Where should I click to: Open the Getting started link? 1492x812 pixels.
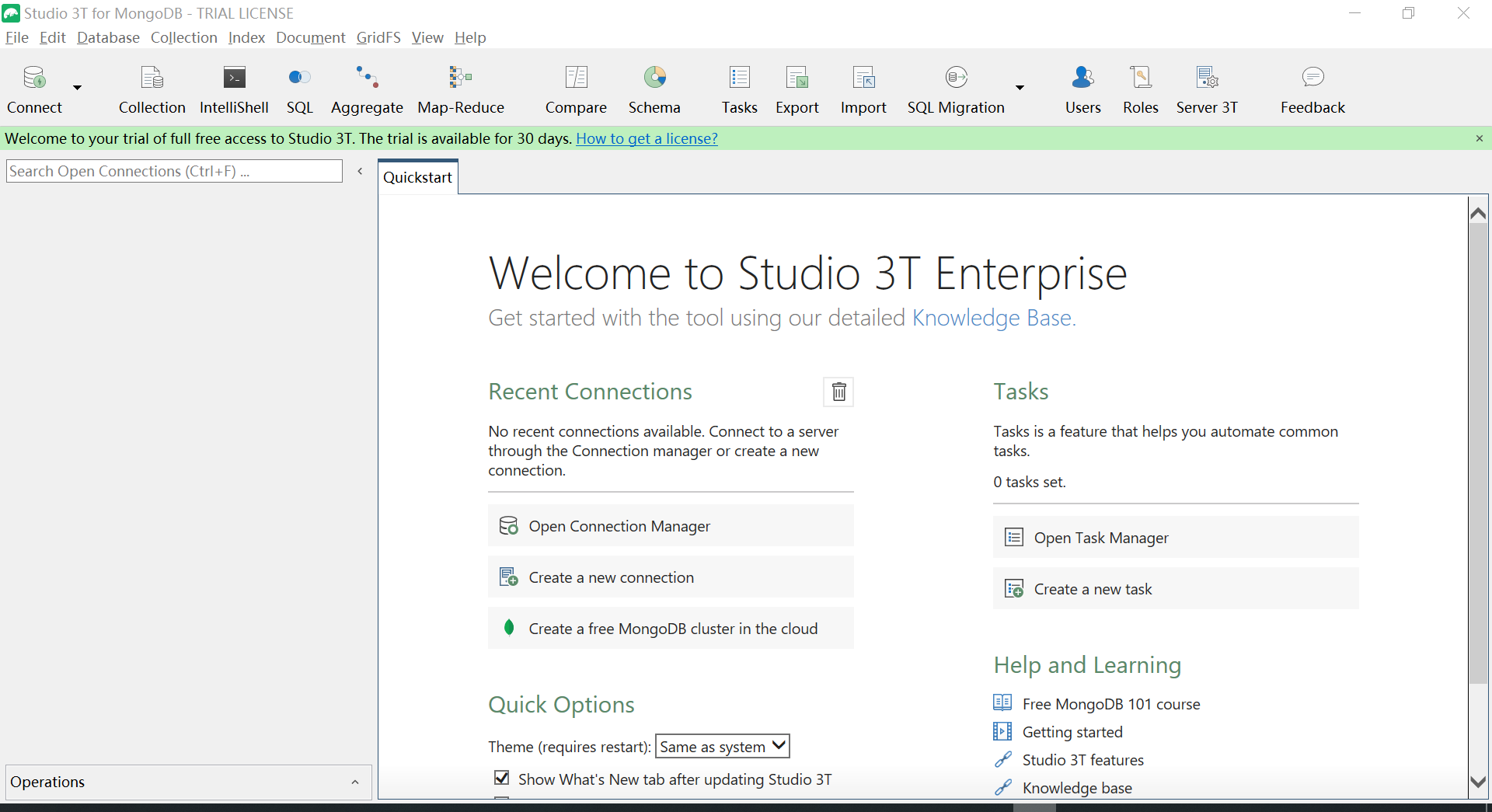click(1072, 732)
